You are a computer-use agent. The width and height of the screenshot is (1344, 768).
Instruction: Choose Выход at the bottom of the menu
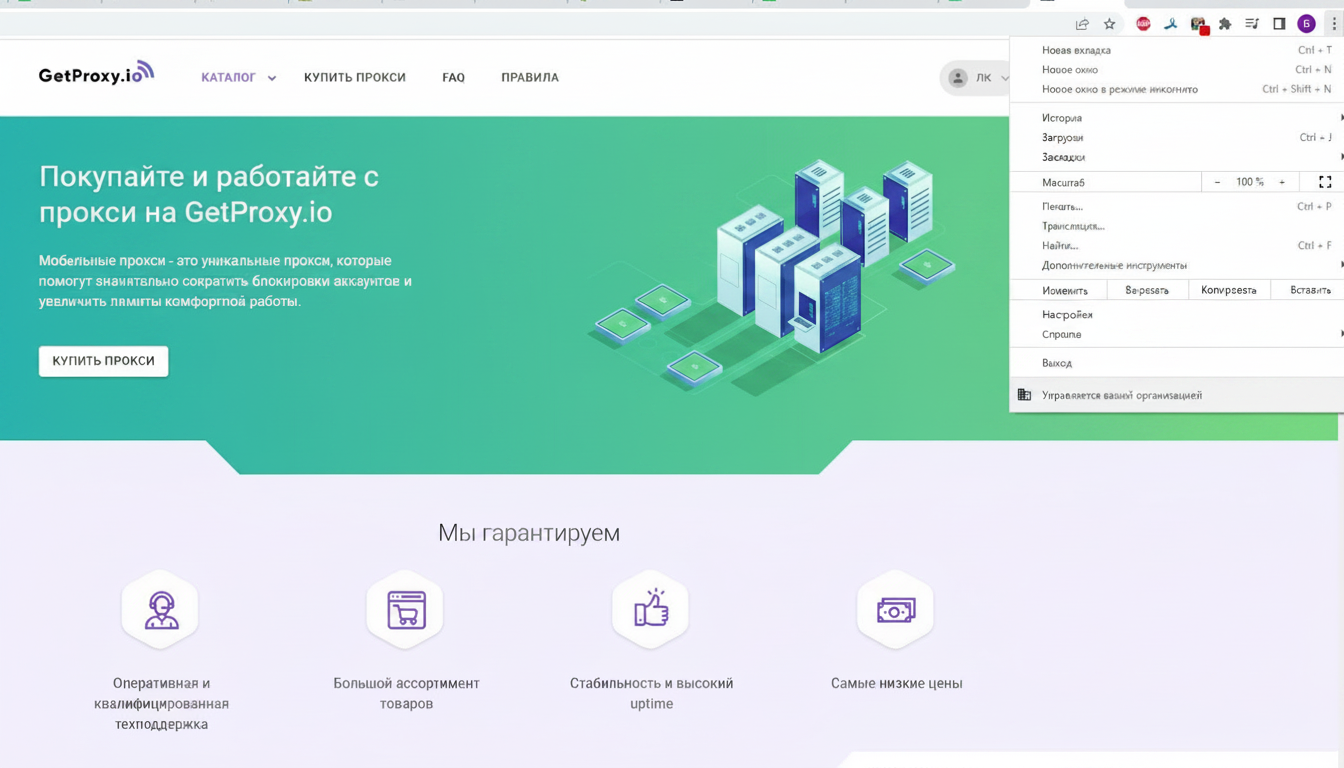[1177, 363]
